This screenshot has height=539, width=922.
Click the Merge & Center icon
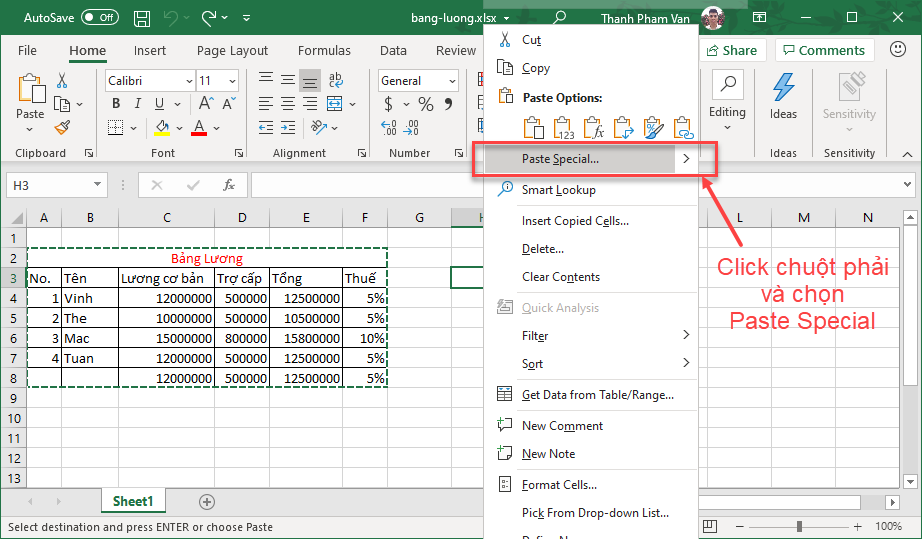click(x=335, y=104)
